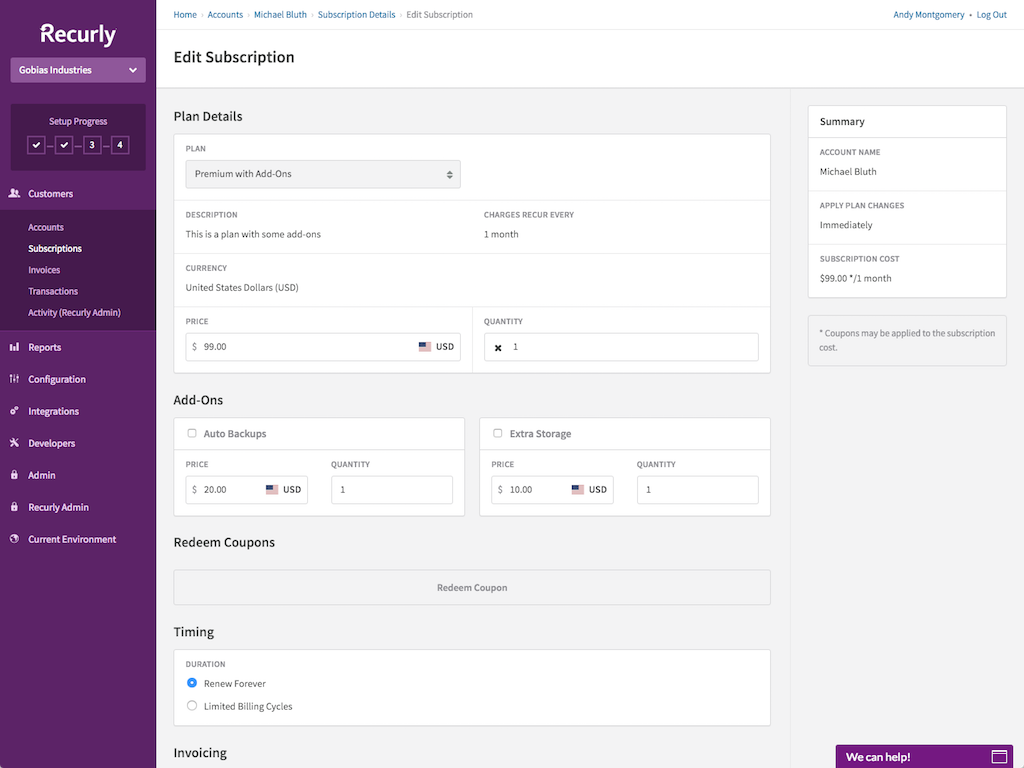This screenshot has width=1024, height=768.
Task: Click Extra Storage price field 10.00
Action: (552, 490)
